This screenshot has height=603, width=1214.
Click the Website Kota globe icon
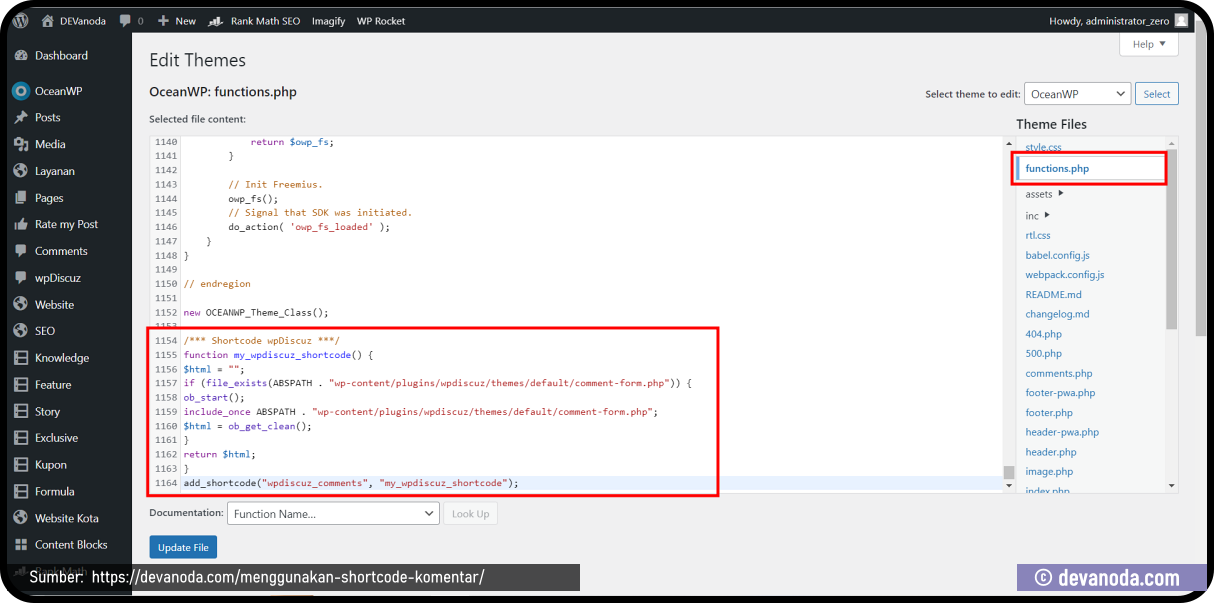[x=21, y=518]
